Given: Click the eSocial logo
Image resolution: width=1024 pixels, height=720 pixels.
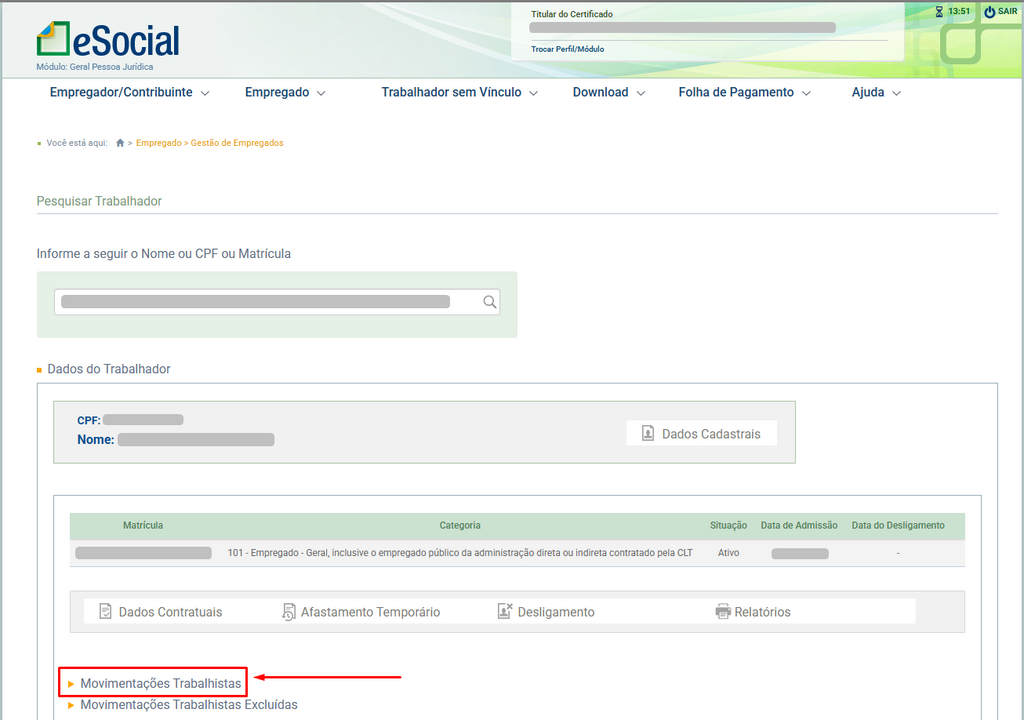Looking at the screenshot, I should pyautogui.click(x=108, y=40).
